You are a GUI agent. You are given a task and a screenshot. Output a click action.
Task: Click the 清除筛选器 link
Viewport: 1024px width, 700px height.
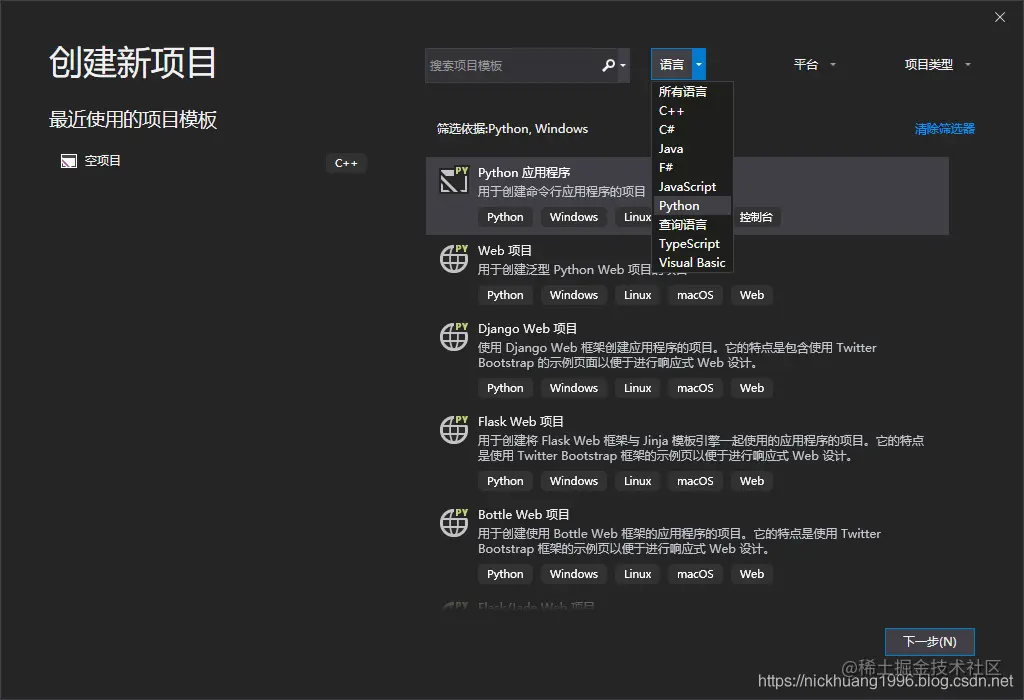click(x=944, y=129)
